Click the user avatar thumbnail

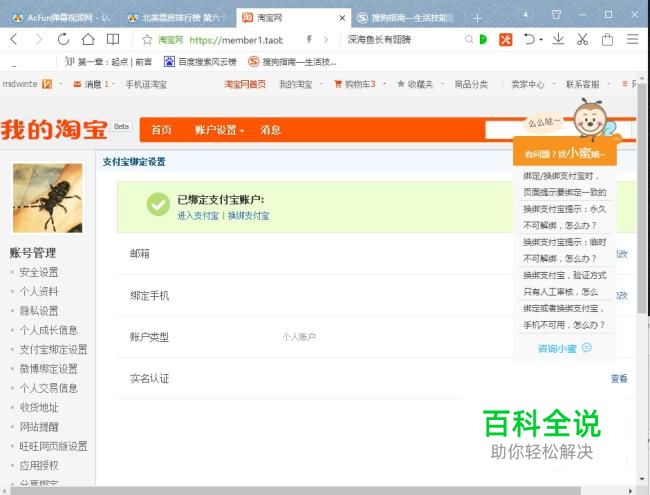tap(47, 198)
